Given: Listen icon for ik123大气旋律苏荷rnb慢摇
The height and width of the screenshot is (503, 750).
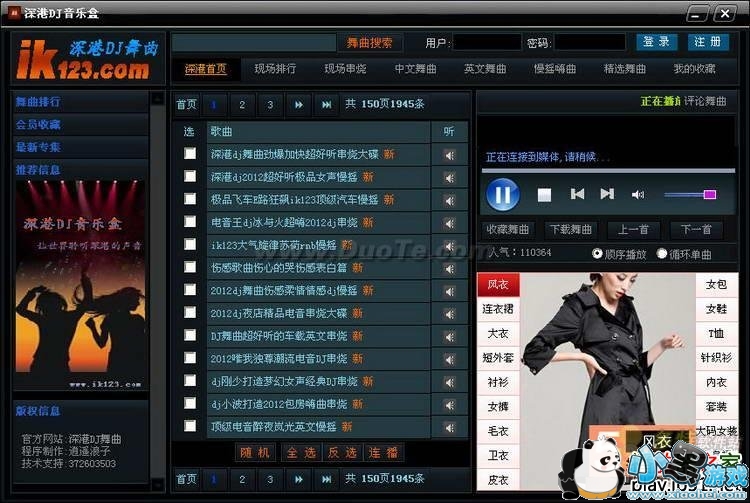Looking at the screenshot, I should [449, 246].
